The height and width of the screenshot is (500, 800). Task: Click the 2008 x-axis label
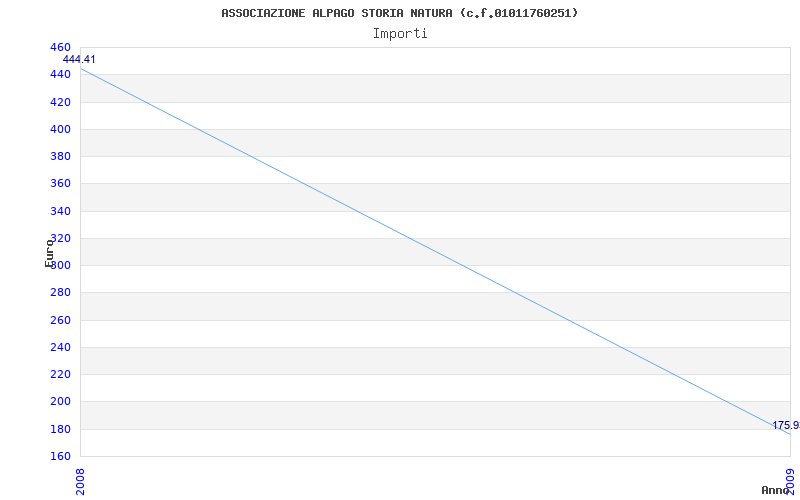pos(81,482)
